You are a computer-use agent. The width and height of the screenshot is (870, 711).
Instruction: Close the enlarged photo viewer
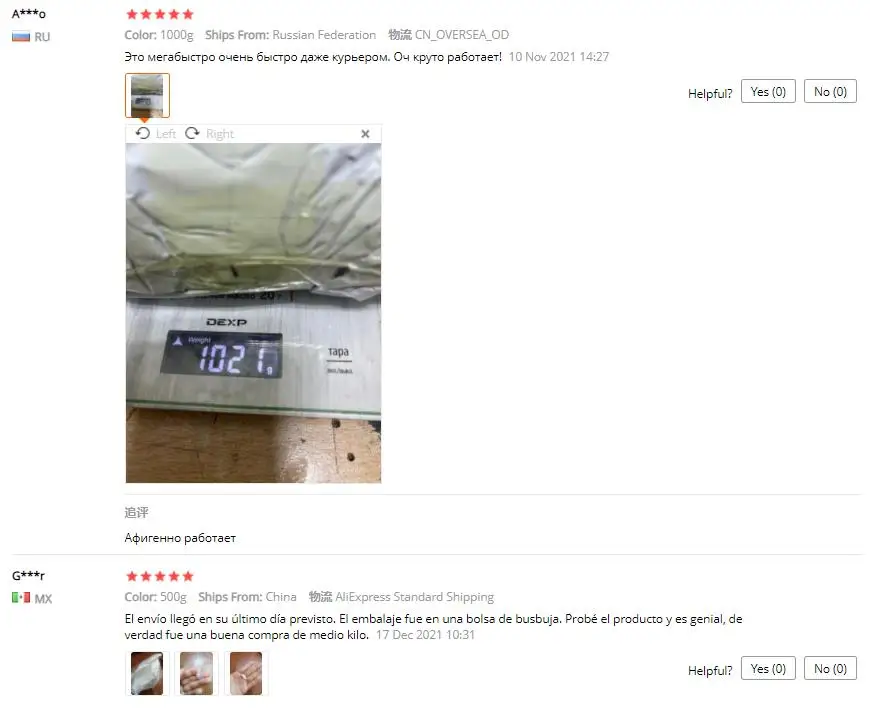pos(365,134)
